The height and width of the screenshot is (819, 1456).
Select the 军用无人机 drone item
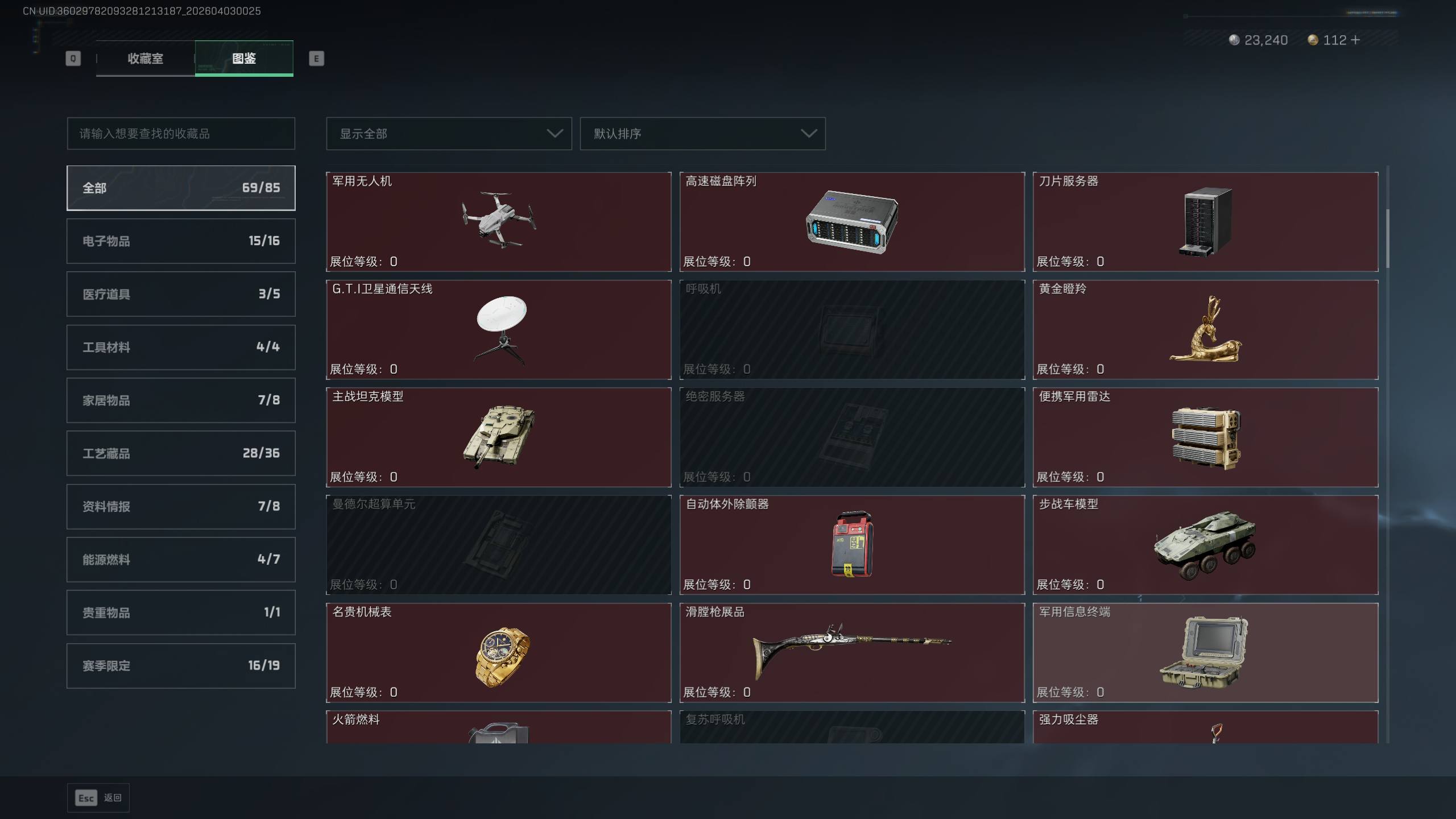click(x=498, y=221)
